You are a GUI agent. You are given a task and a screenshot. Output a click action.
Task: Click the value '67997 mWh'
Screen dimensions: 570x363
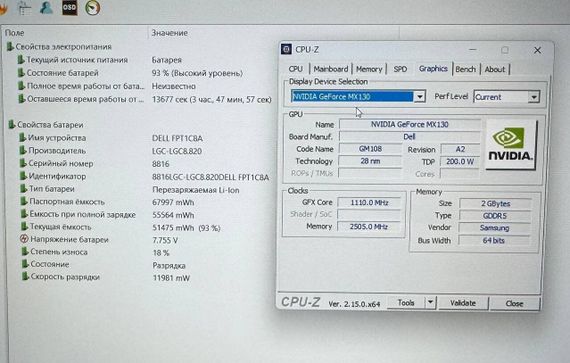(x=173, y=202)
